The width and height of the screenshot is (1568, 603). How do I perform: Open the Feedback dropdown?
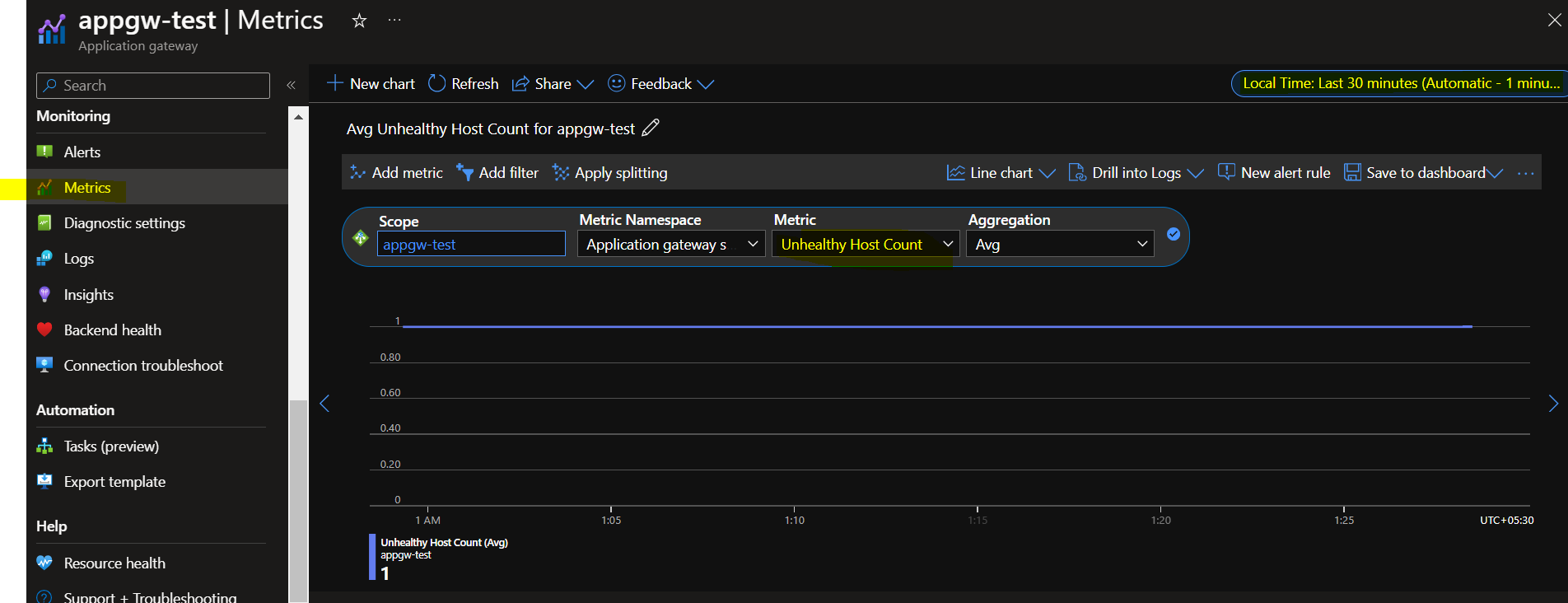[x=660, y=84]
